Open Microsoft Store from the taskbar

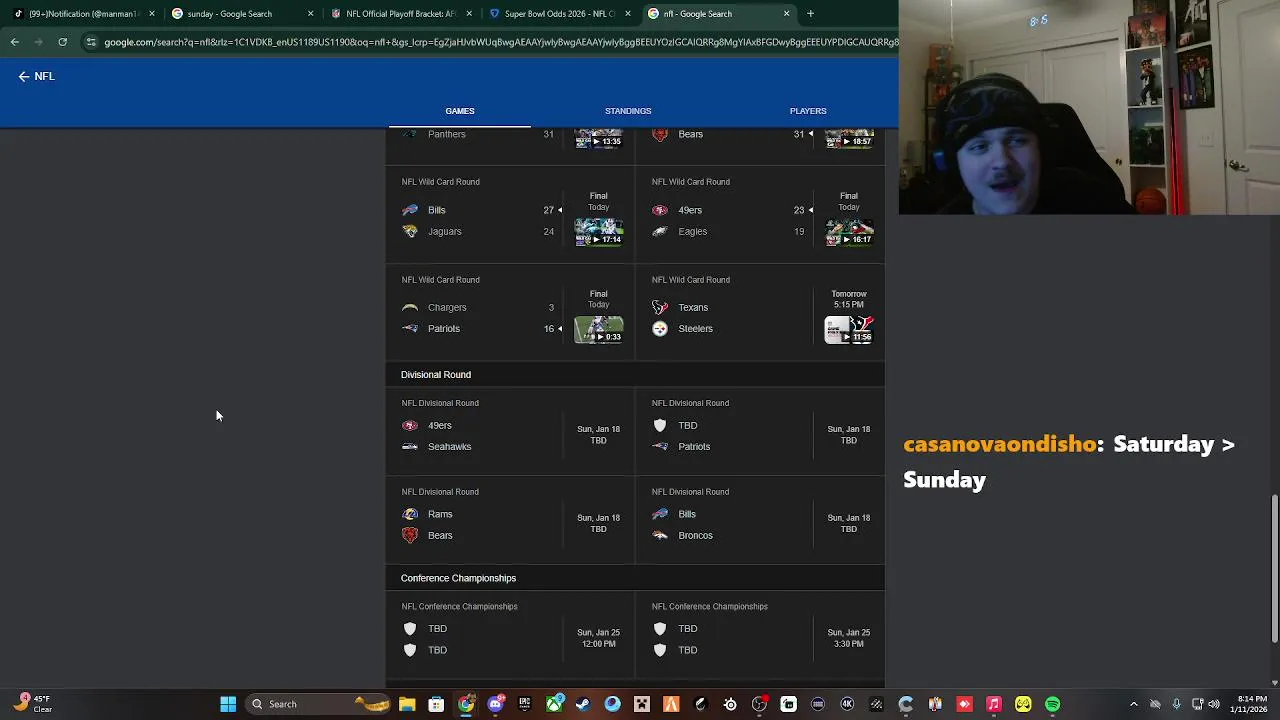[x=436, y=704]
